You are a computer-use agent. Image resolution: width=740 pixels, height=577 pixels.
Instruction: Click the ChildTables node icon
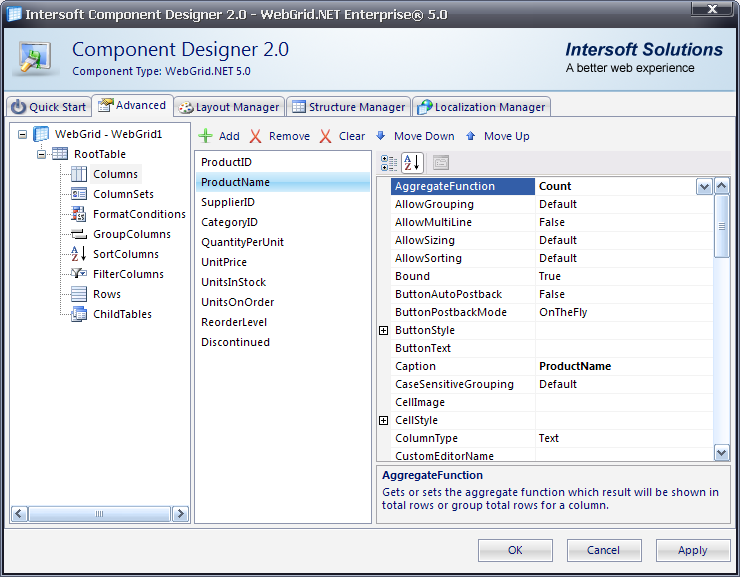(79, 314)
